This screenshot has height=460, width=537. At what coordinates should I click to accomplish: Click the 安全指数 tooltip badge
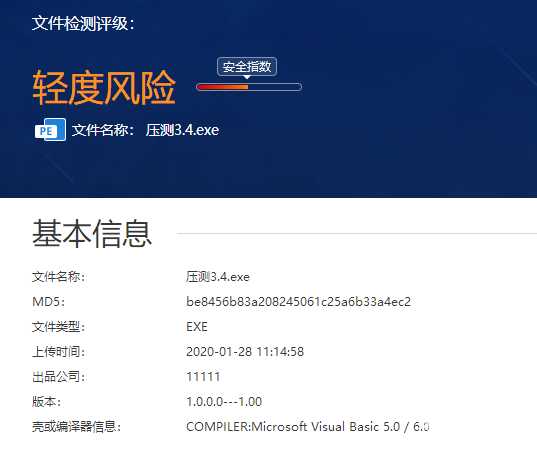[x=247, y=66]
